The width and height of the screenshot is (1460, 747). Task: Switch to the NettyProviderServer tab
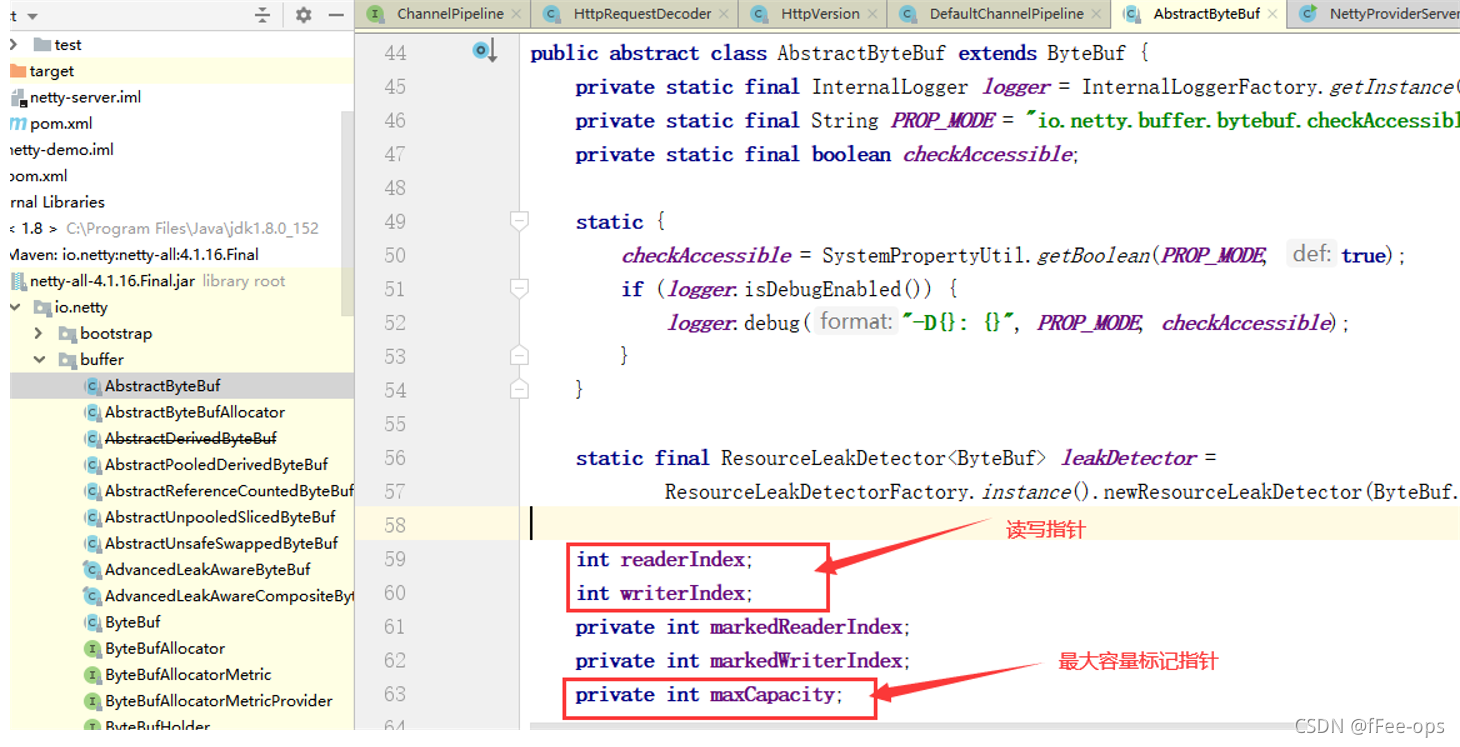pos(1394,14)
